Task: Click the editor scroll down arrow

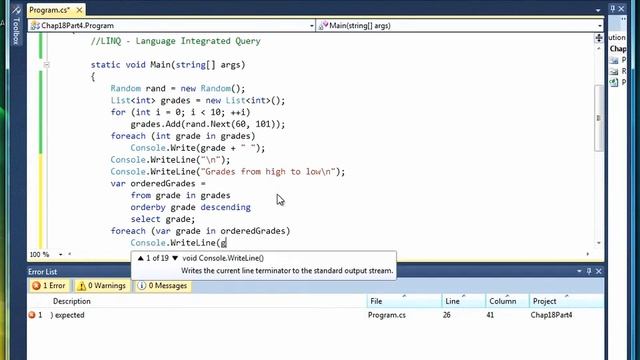Action: (599, 243)
